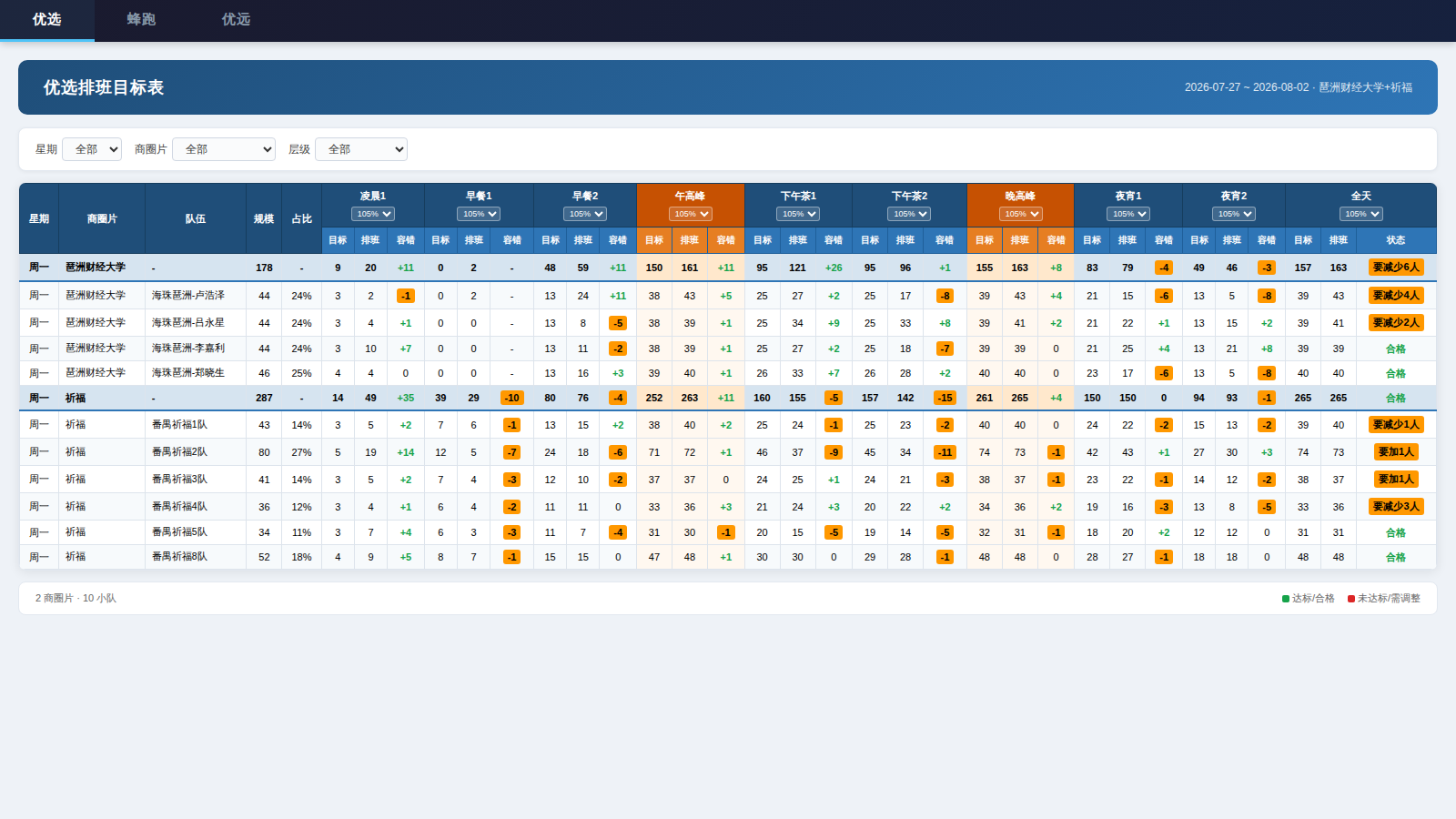Click the 状态 column header
Image resolution: width=1456 pixels, height=819 pixels.
click(1396, 240)
